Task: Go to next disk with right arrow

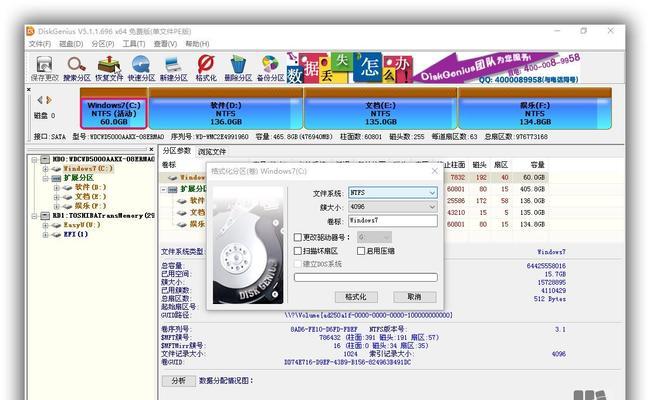Action: 49,100
